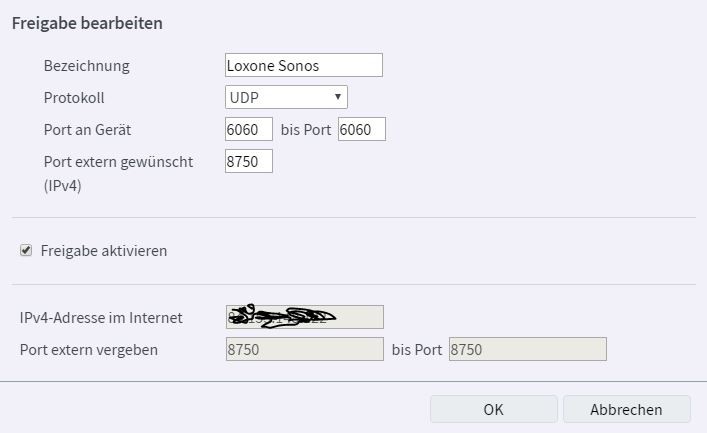The width and height of the screenshot is (707, 433).
Task: Toggle the Freigabe aktivieren checkbox
Action: point(26,251)
